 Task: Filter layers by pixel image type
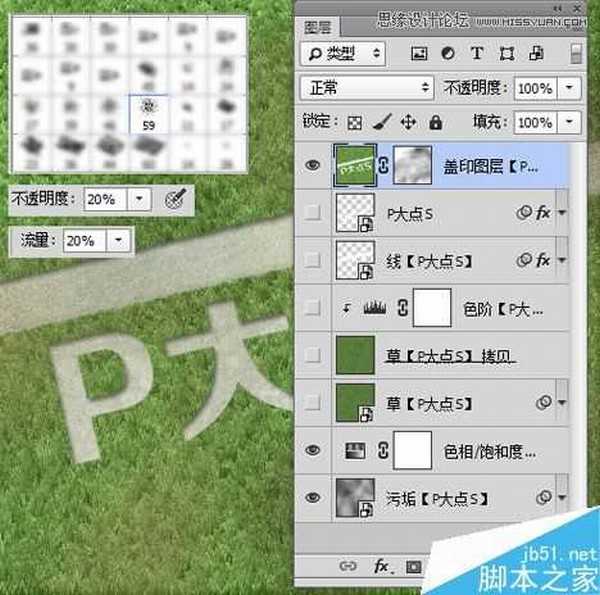point(419,53)
